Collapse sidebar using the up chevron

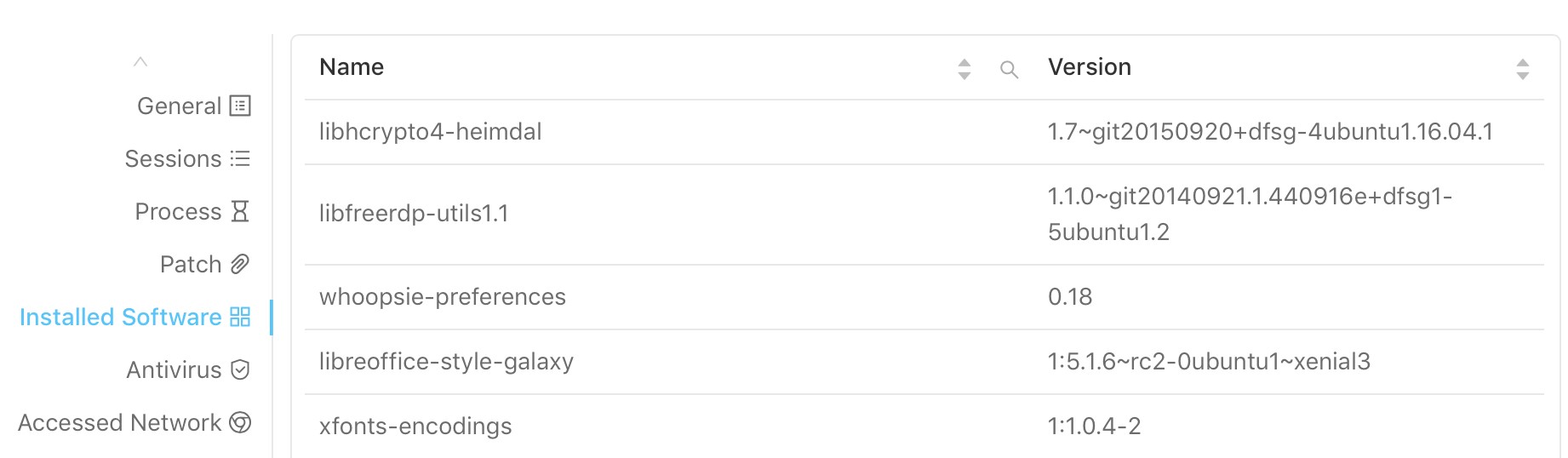click(140, 61)
